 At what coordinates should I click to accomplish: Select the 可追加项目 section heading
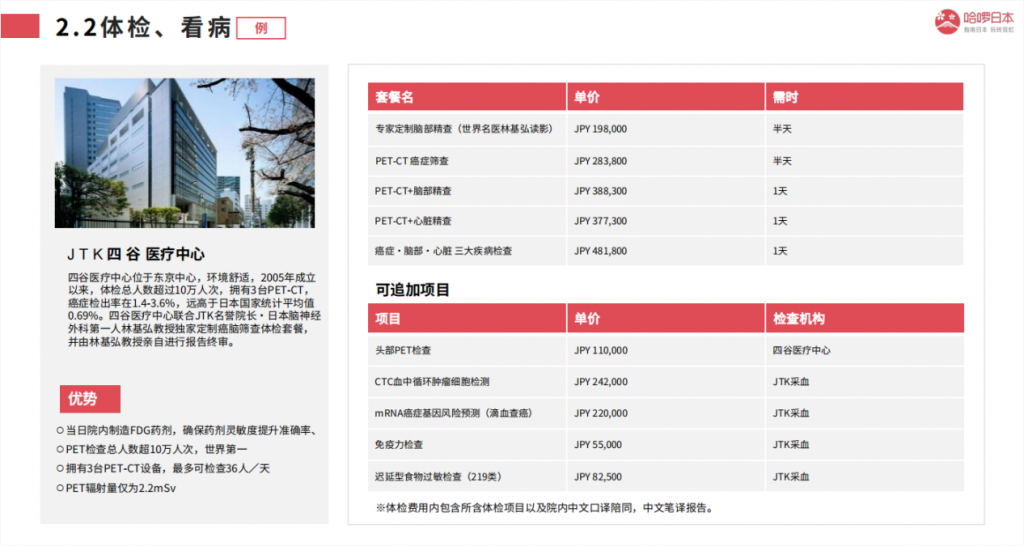coord(412,289)
